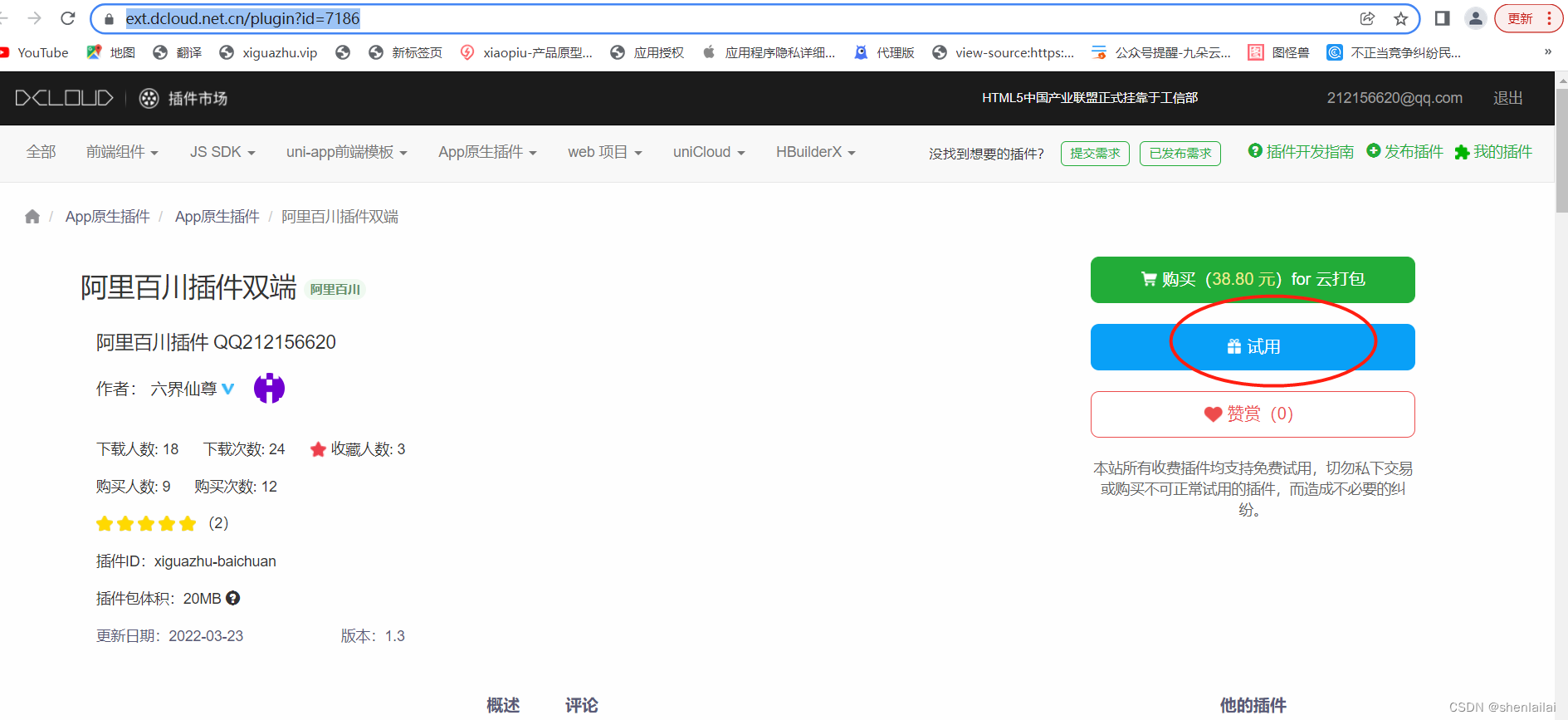
Task: Click the 212156620@qq.com account link
Action: point(1395,98)
